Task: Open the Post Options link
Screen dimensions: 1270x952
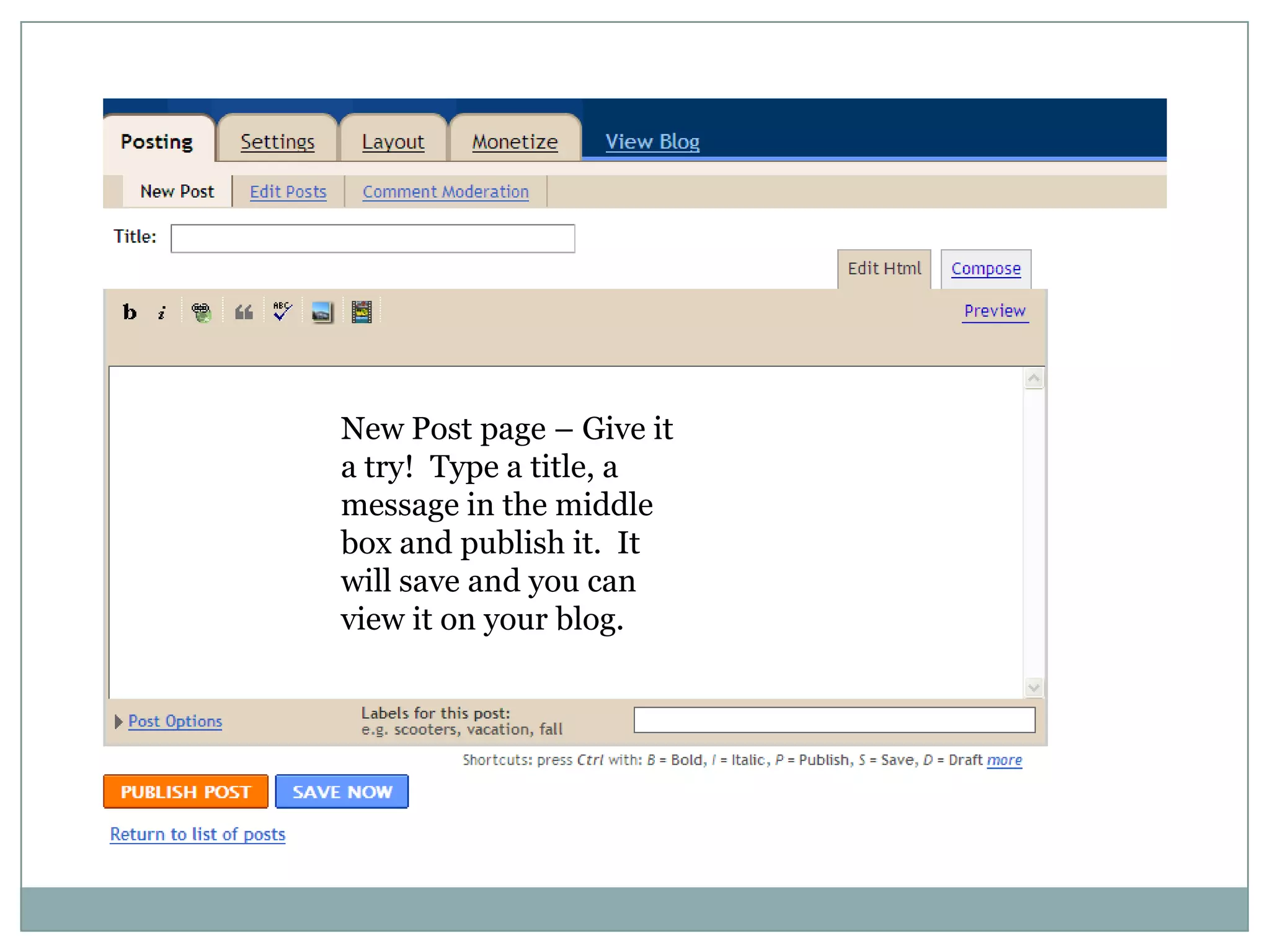Action: click(175, 721)
